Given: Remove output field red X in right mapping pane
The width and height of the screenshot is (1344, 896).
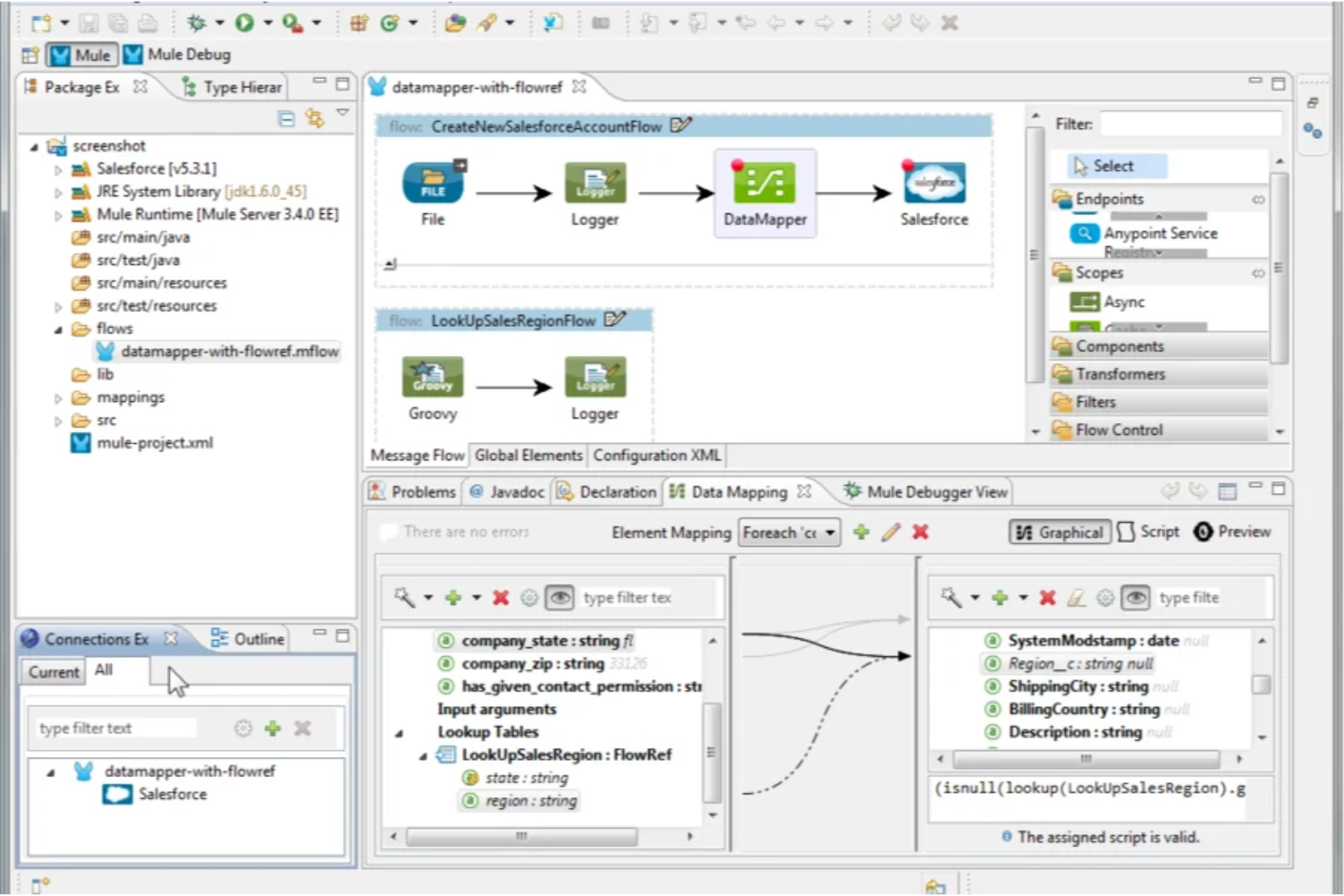Looking at the screenshot, I should [x=1047, y=597].
